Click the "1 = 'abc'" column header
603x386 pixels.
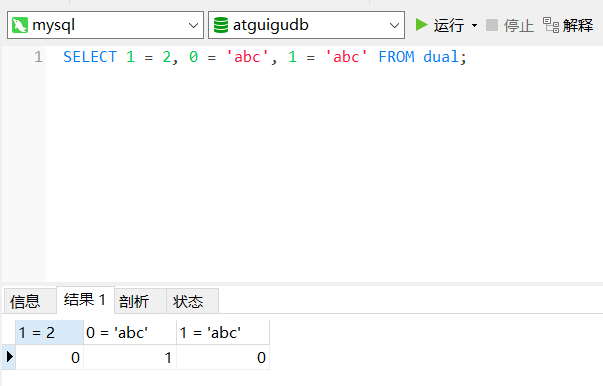[x=223, y=333]
